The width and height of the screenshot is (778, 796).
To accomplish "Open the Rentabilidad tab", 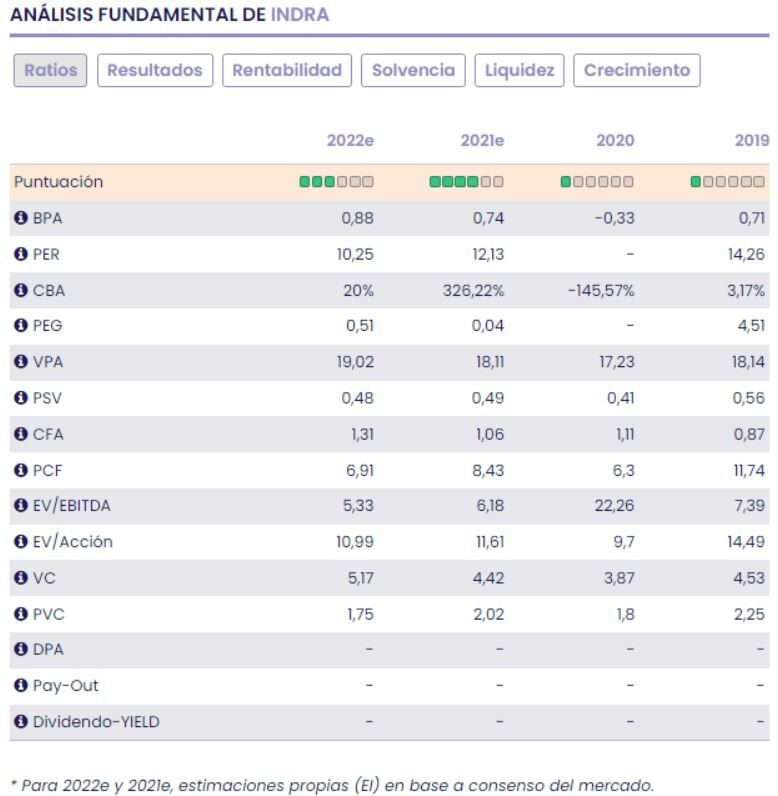I will pyautogui.click(x=287, y=70).
